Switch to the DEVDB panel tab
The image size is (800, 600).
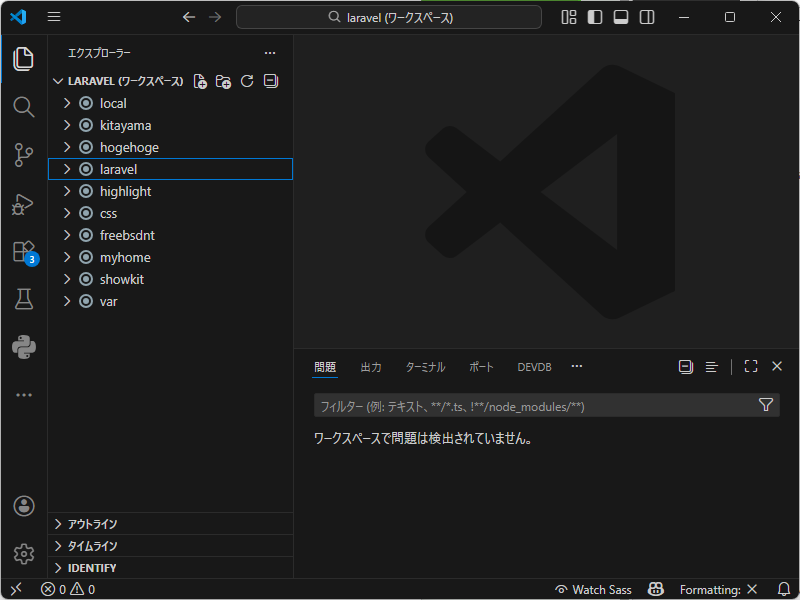tap(534, 367)
